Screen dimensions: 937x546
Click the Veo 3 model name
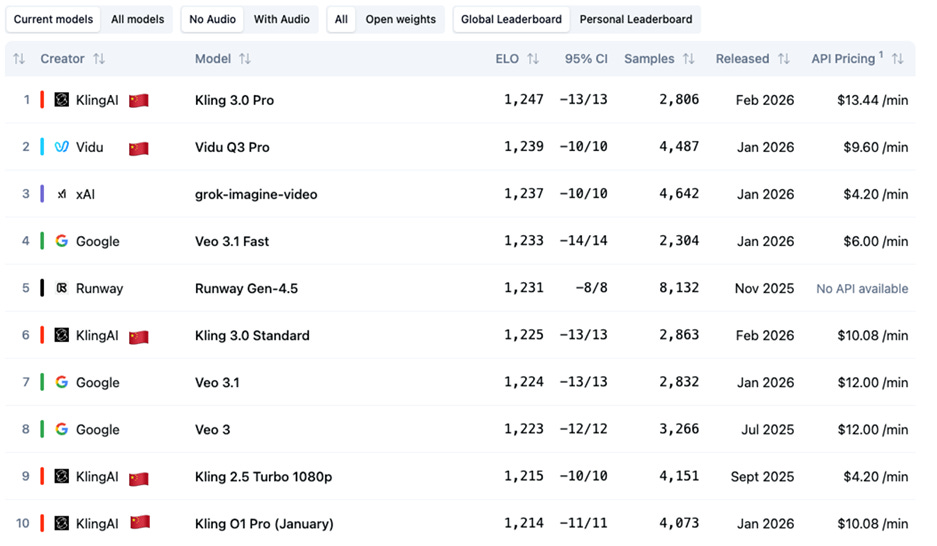coord(212,429)
